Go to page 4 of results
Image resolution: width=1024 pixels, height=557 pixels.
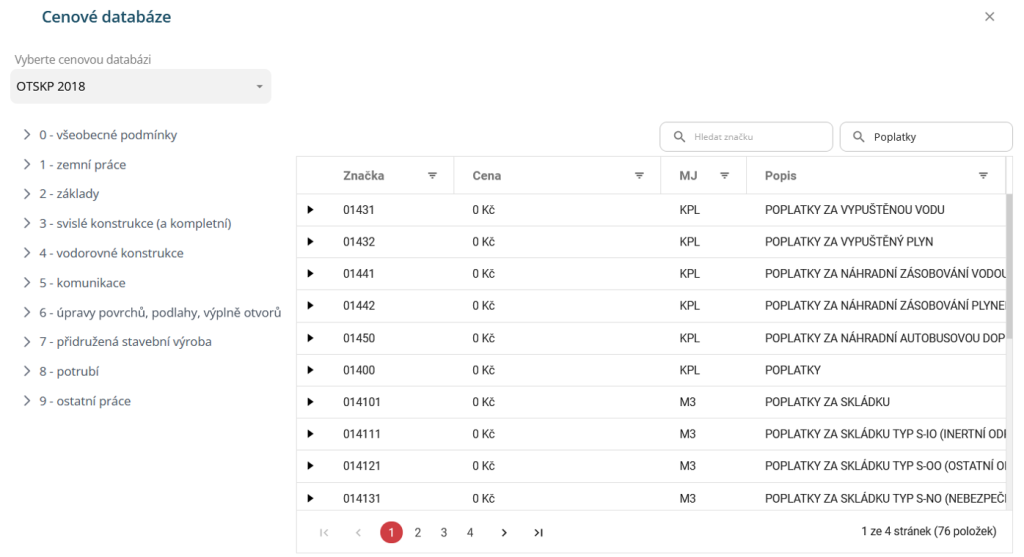coord(470,533)
